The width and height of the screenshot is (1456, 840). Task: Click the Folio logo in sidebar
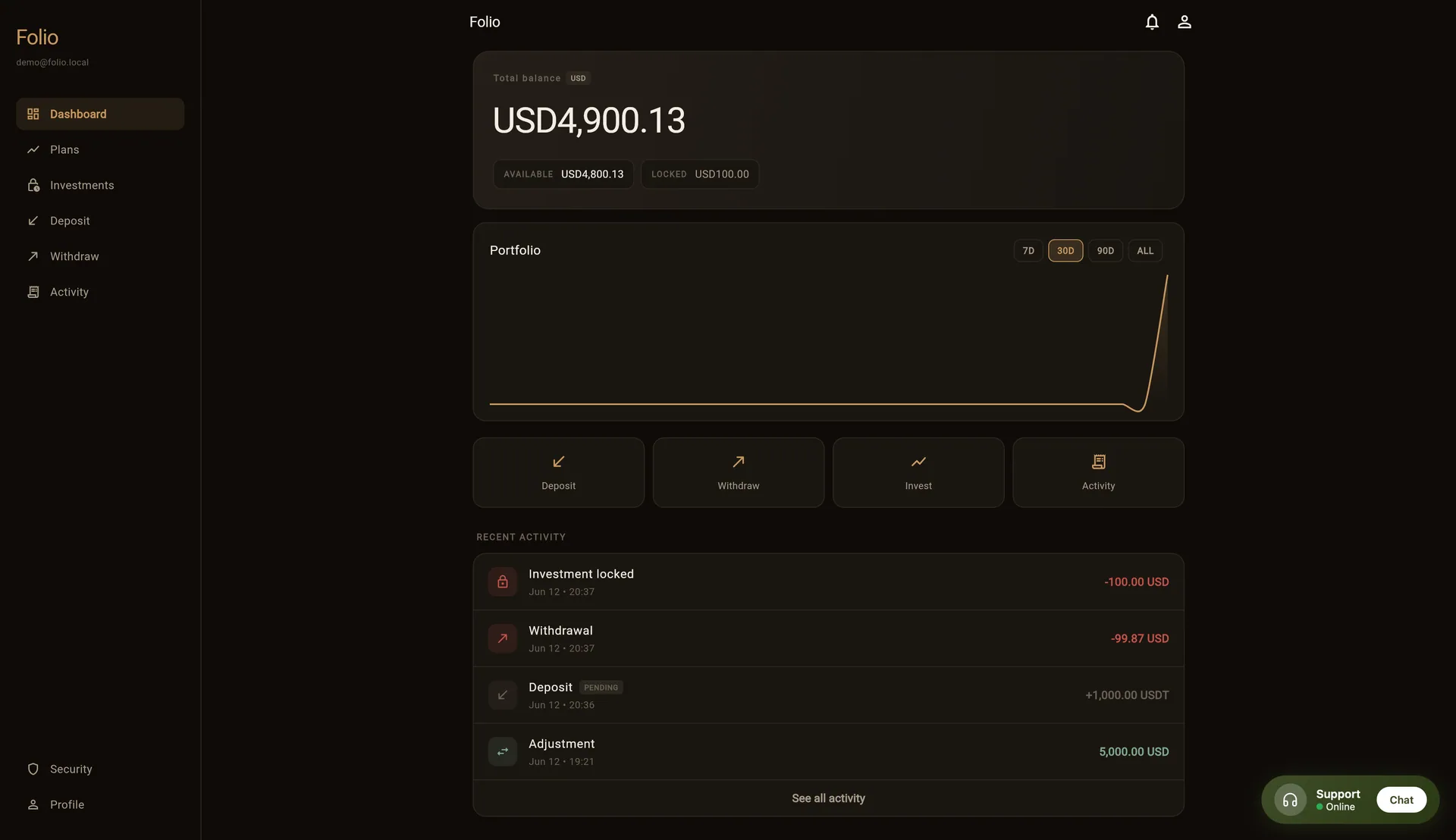[37, 37]
